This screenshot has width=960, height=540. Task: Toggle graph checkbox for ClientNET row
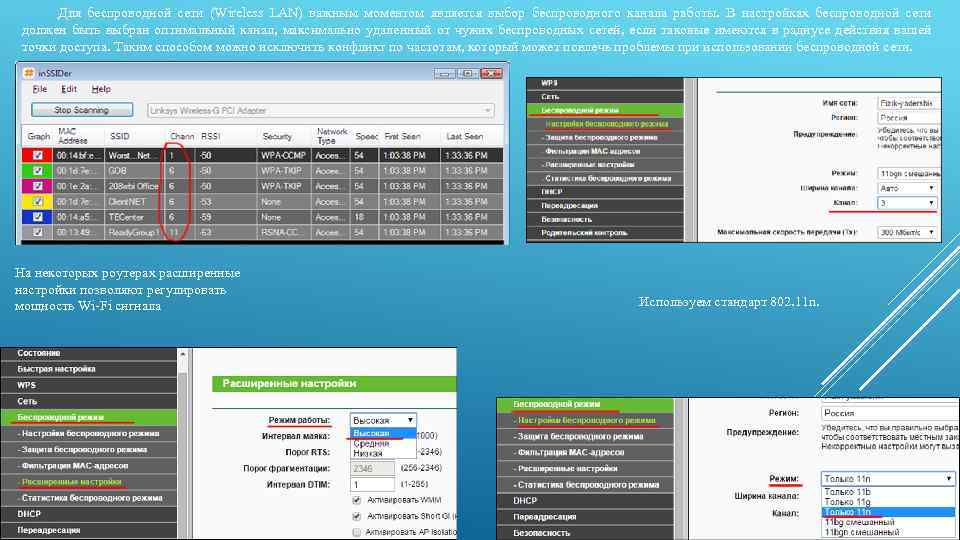pyautogui.click(x=37, y=201)
